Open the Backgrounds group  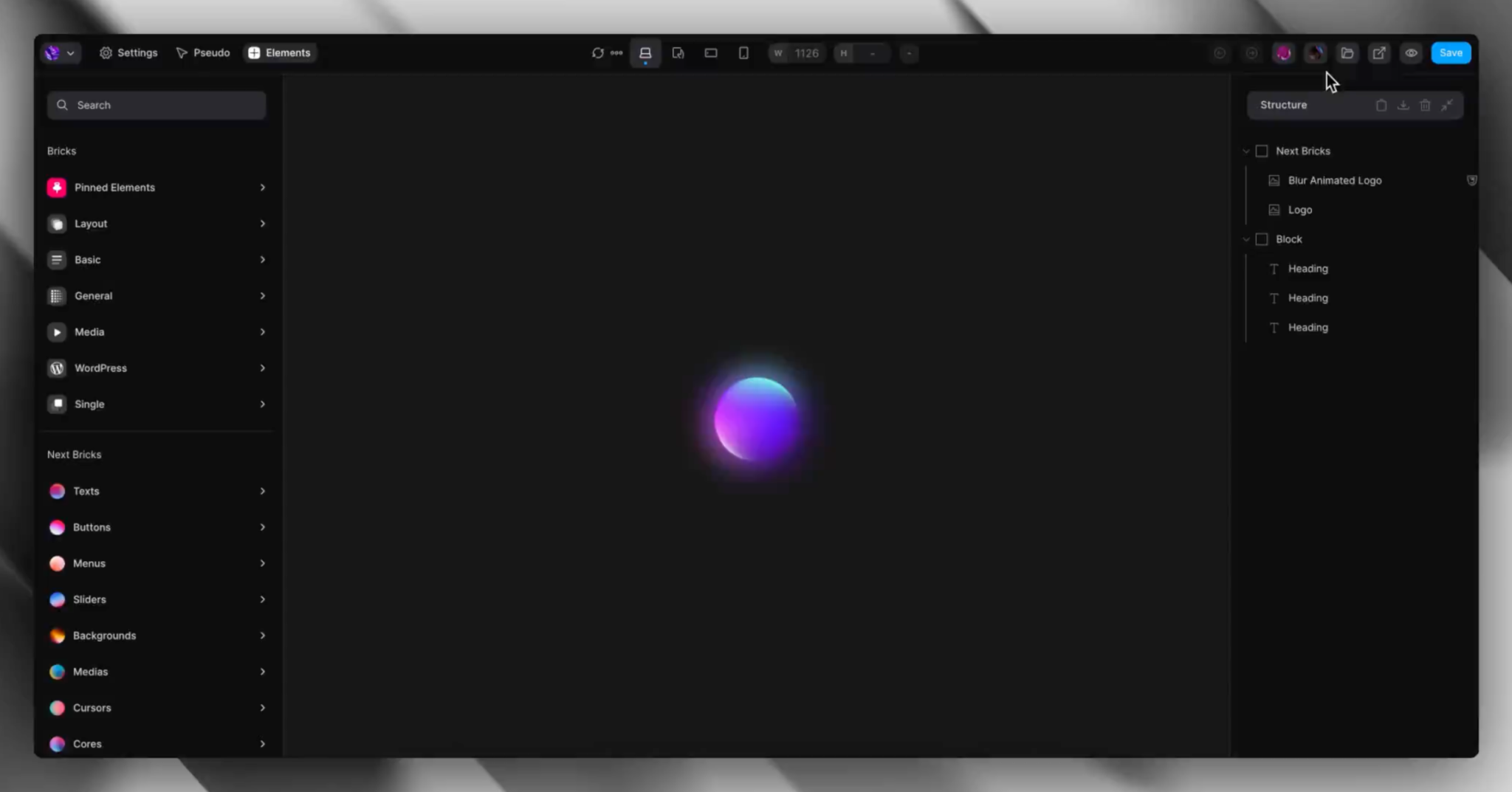157,636
